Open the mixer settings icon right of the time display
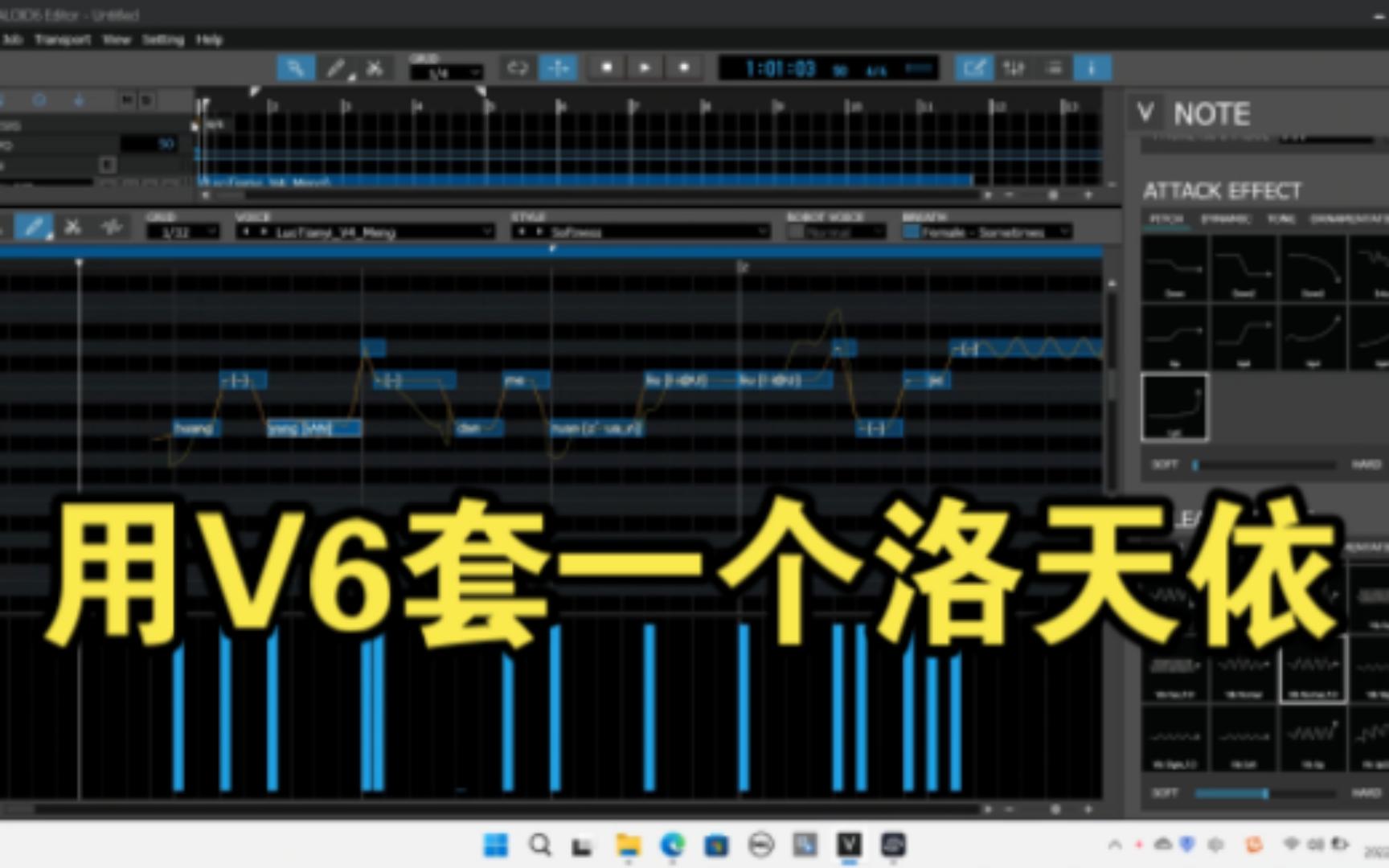Screen dimensions: 1389x868 click(x=1012, y=68)
